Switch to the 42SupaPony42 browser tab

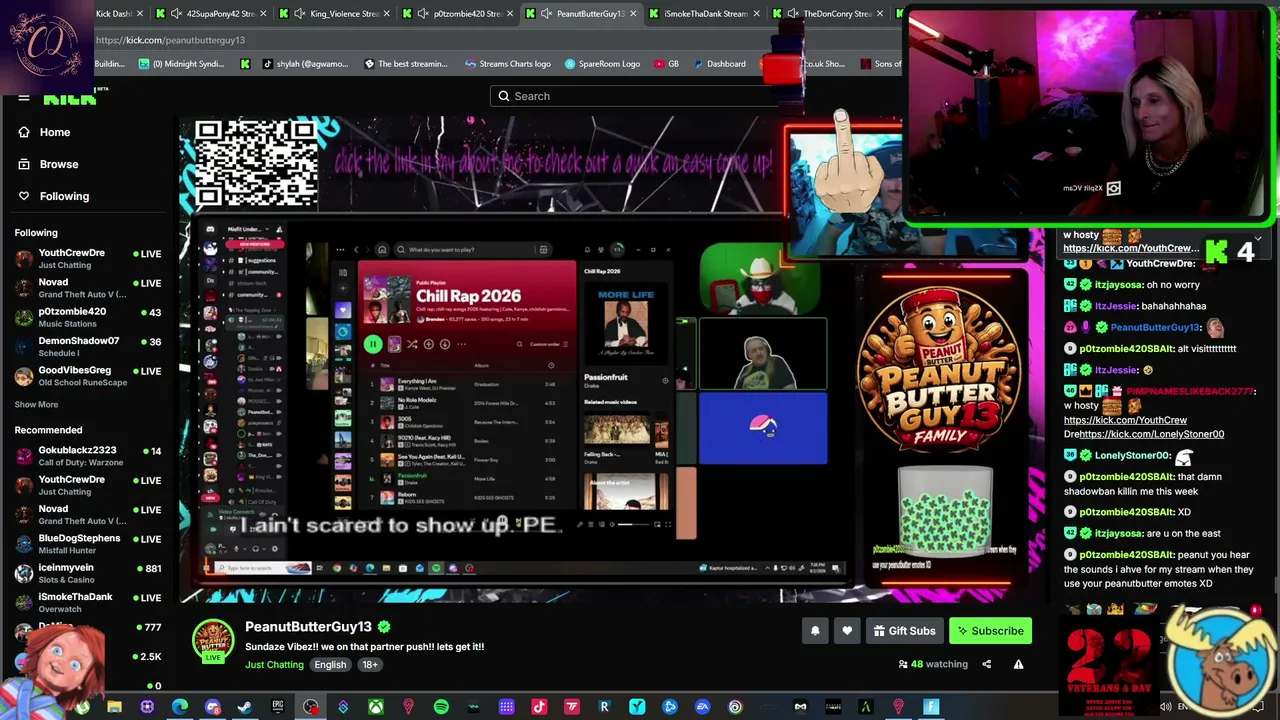pos(213,14)
